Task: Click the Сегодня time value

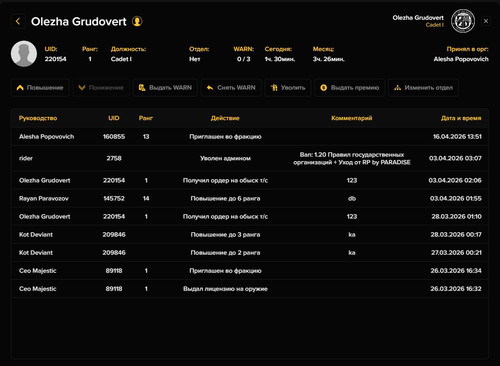Action: 280,59
